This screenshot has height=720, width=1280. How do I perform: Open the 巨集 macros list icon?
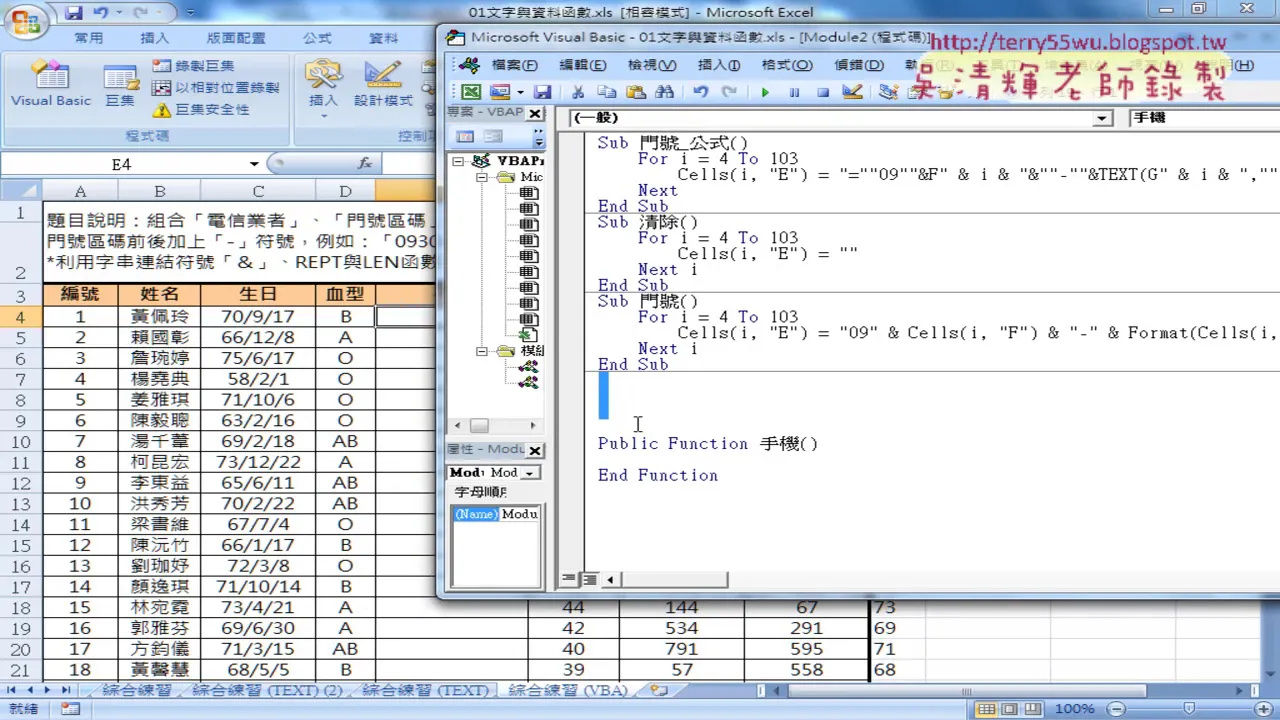pyautogui.click(x=120, y=85)
